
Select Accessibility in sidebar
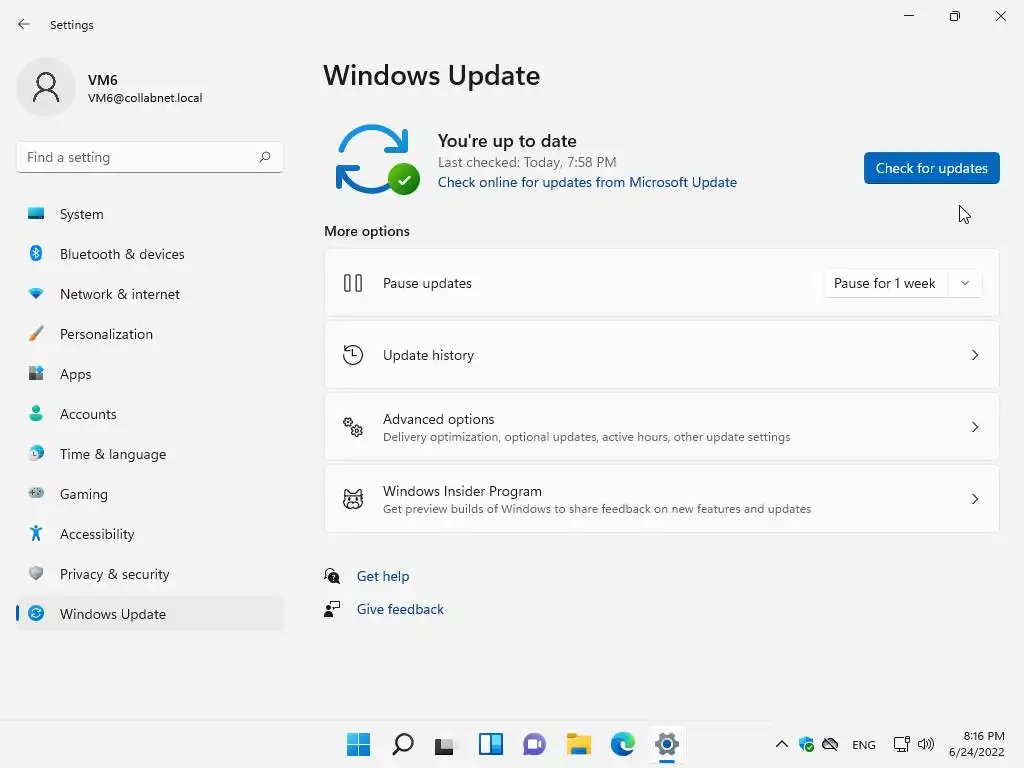150,534
